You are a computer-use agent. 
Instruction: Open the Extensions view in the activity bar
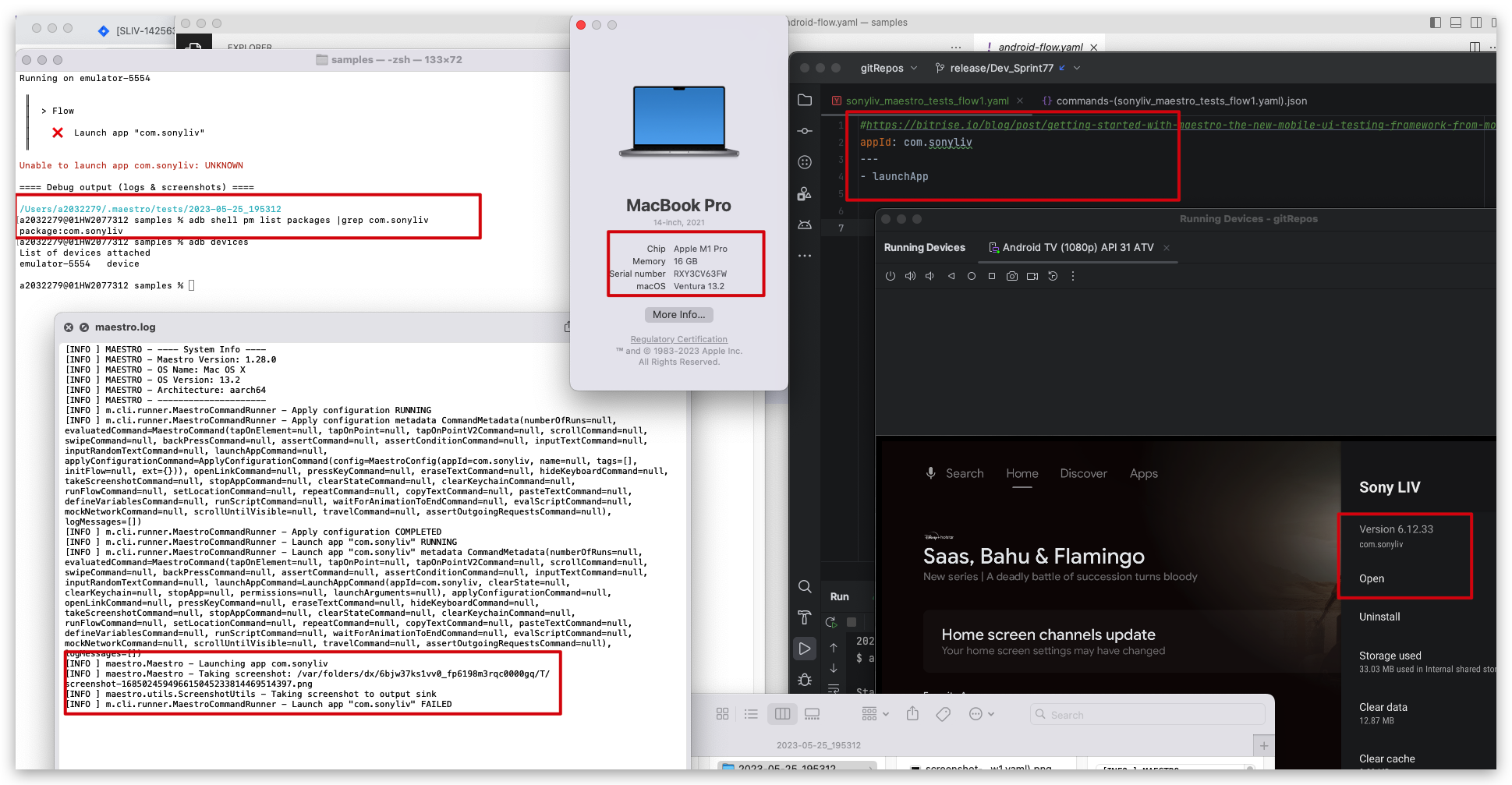tap(805, 162)
